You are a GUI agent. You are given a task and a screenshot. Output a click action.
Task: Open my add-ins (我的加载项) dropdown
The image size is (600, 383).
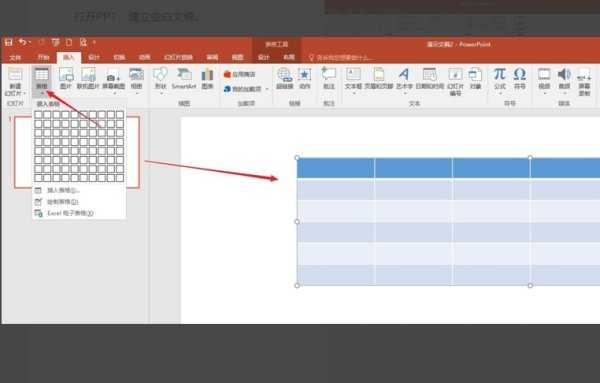[246, 89]
